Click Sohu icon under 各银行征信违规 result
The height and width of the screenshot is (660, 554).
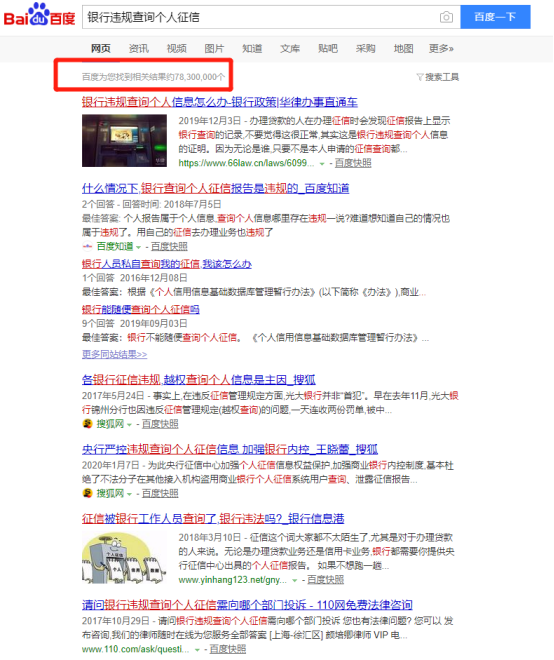[88, 424]
